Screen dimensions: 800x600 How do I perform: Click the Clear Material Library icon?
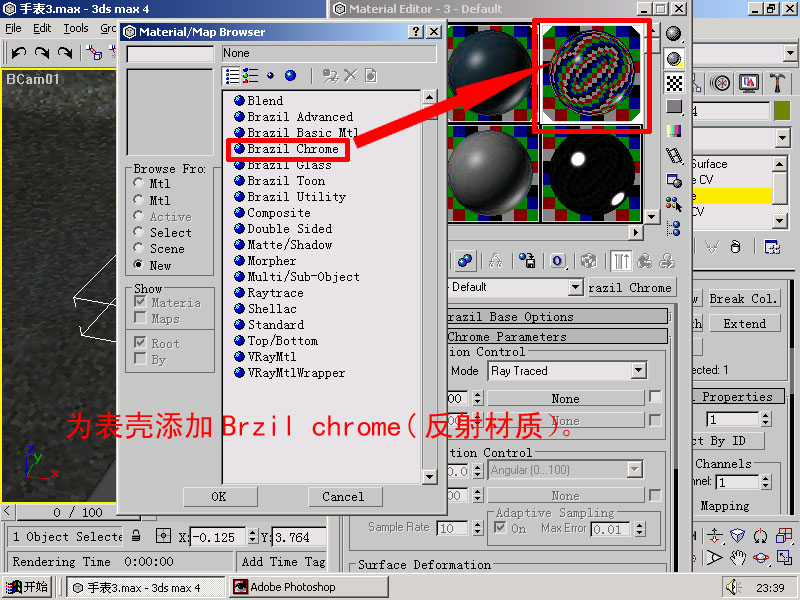click(x=370, y=76)
